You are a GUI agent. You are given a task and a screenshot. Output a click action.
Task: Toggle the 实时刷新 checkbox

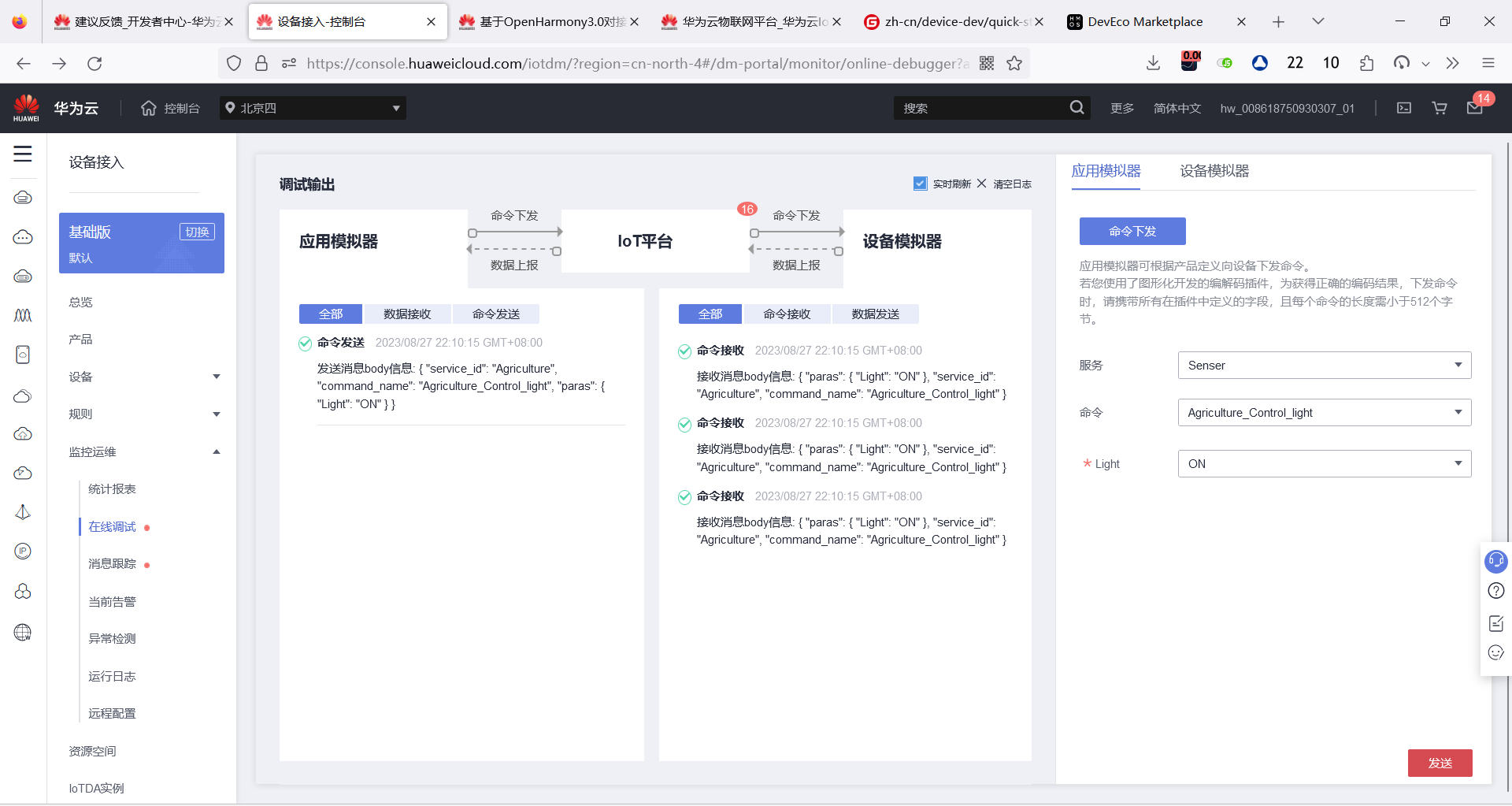click(x=920, y=184)
